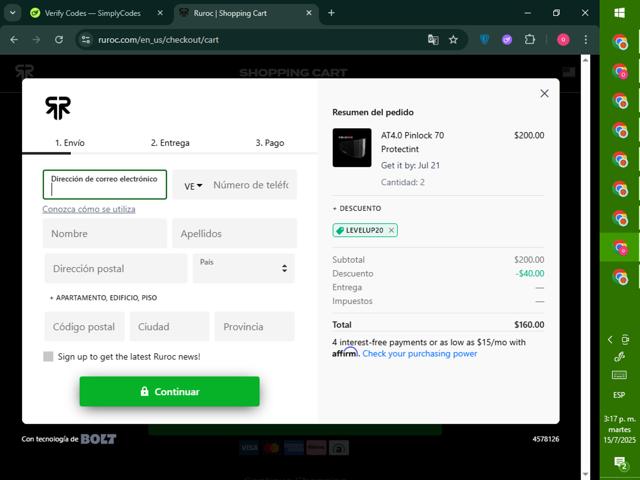Viewport: 640px width, 480px height.
Task: Reload the Ruroc cart page
Action: point(59,40)
